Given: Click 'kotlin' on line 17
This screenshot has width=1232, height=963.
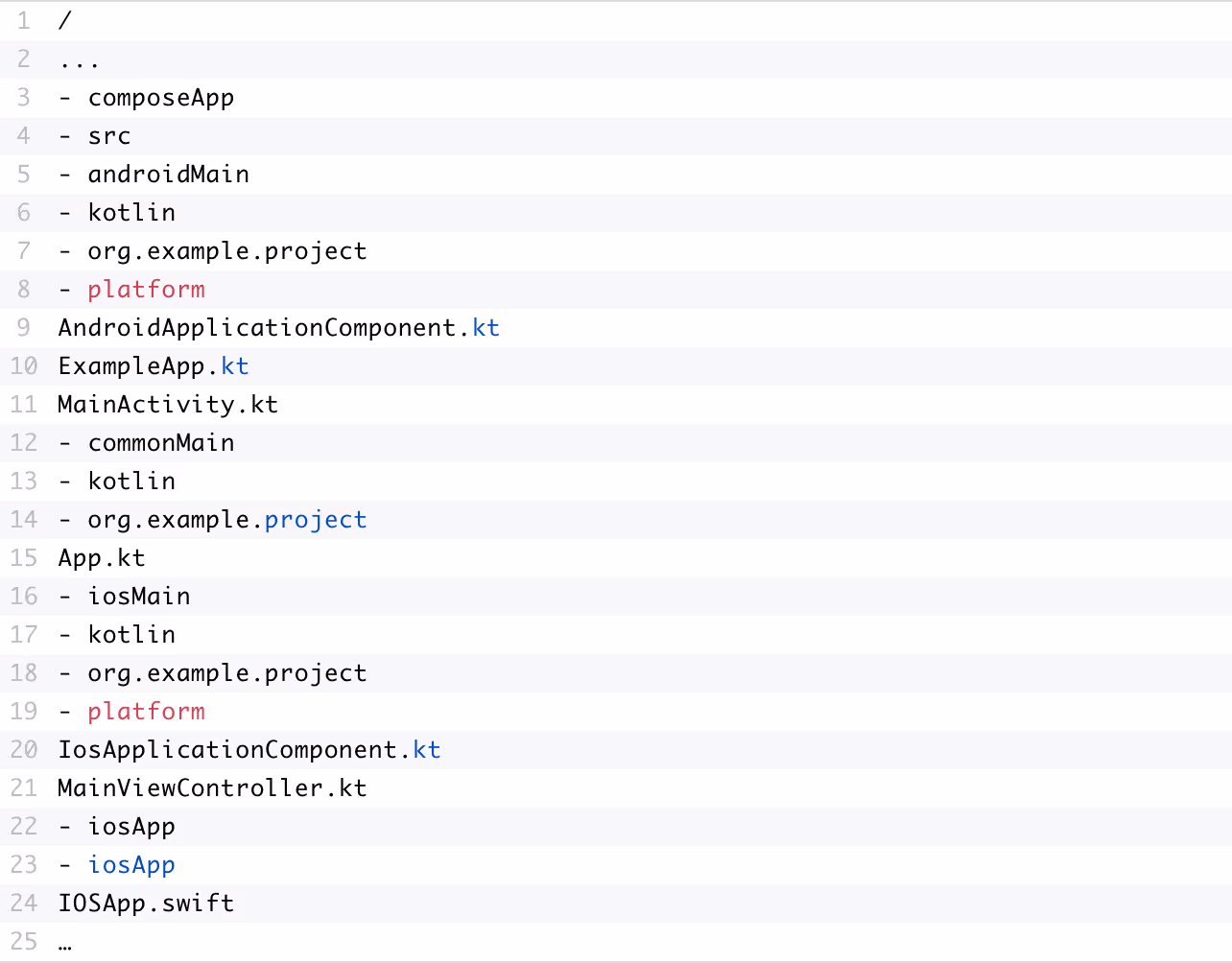Looking at the screenshot, I should point(131,634).
